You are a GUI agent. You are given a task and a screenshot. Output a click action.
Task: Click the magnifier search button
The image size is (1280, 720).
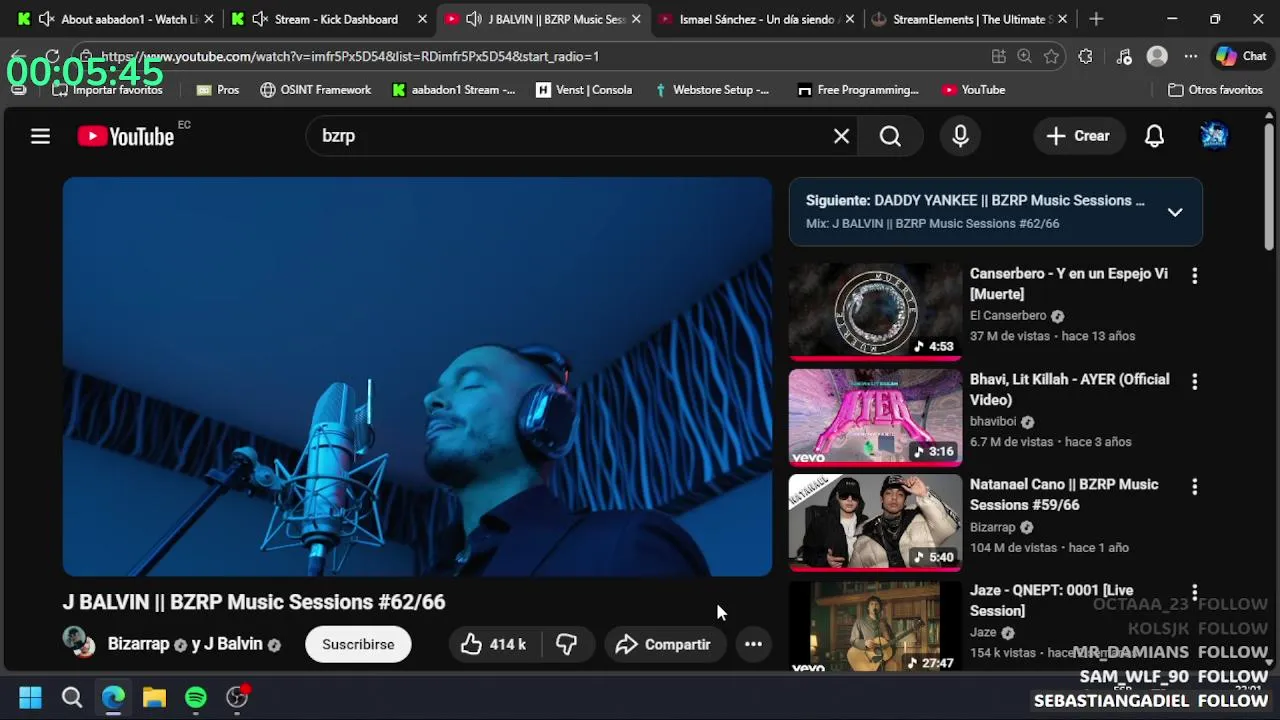[x=890, y=136]
